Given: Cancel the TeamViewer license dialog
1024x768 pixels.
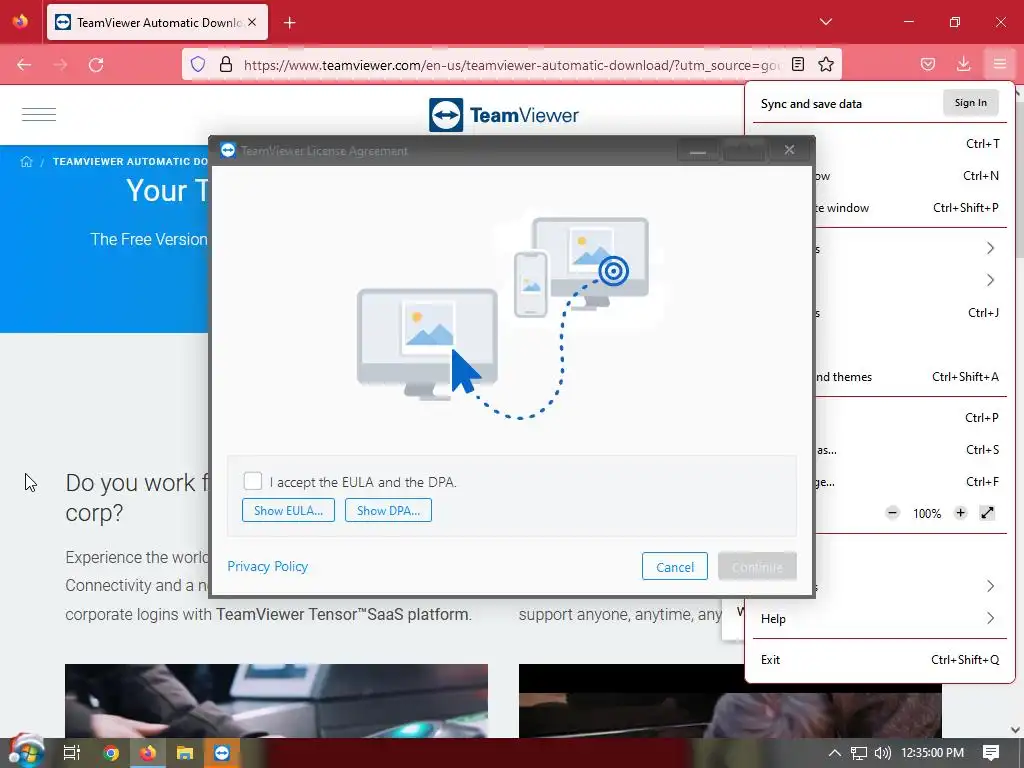Looking at the screenshot, I should pos(675,567).
